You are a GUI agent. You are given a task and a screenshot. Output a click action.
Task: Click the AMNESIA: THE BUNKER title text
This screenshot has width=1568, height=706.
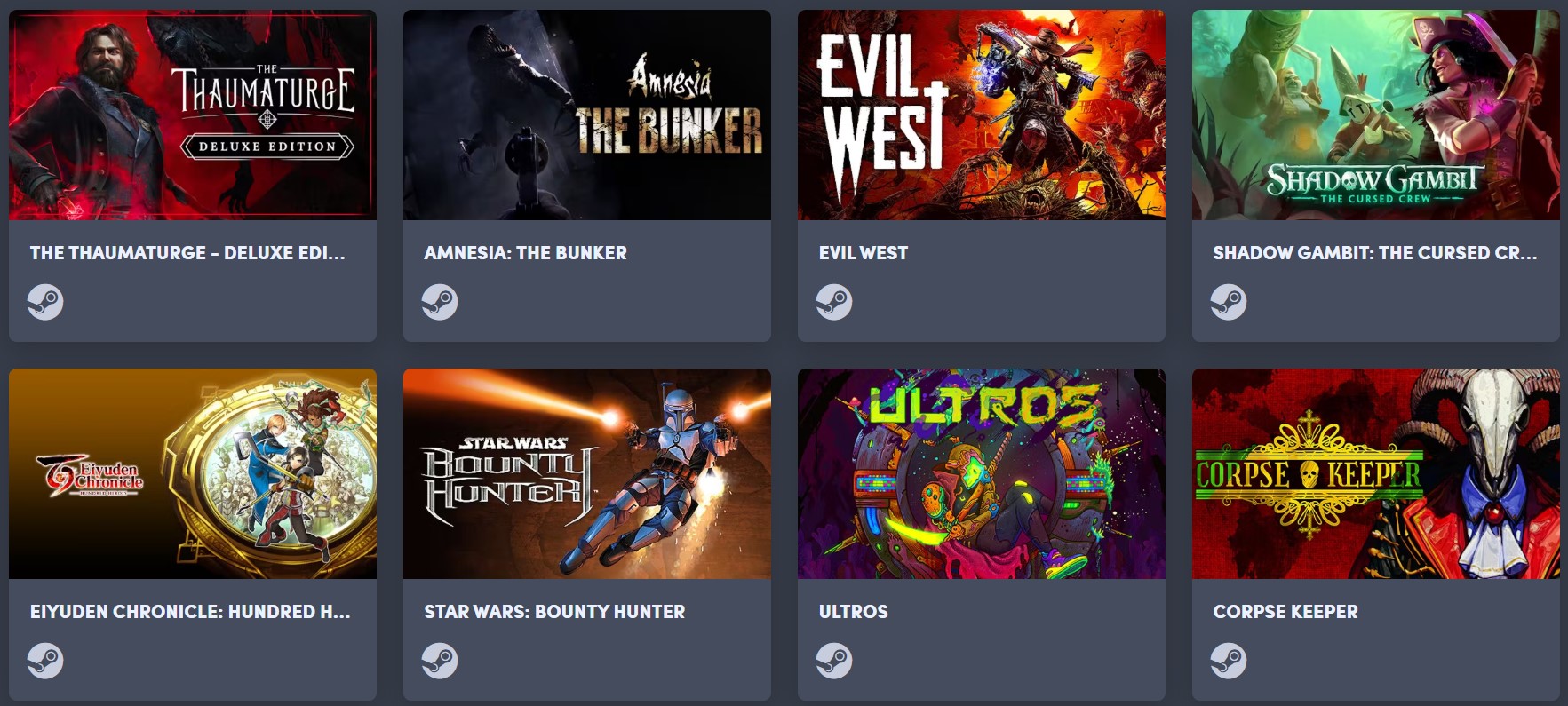[525, 253]
